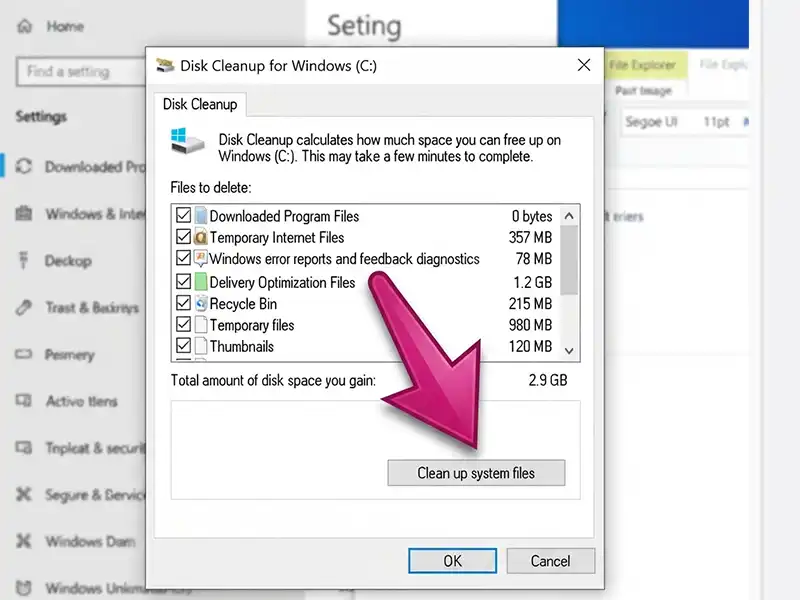This screenshot has height=600, width=800.
Task: Click the scroll up arrow in file list
Action: tap(569, 216)
